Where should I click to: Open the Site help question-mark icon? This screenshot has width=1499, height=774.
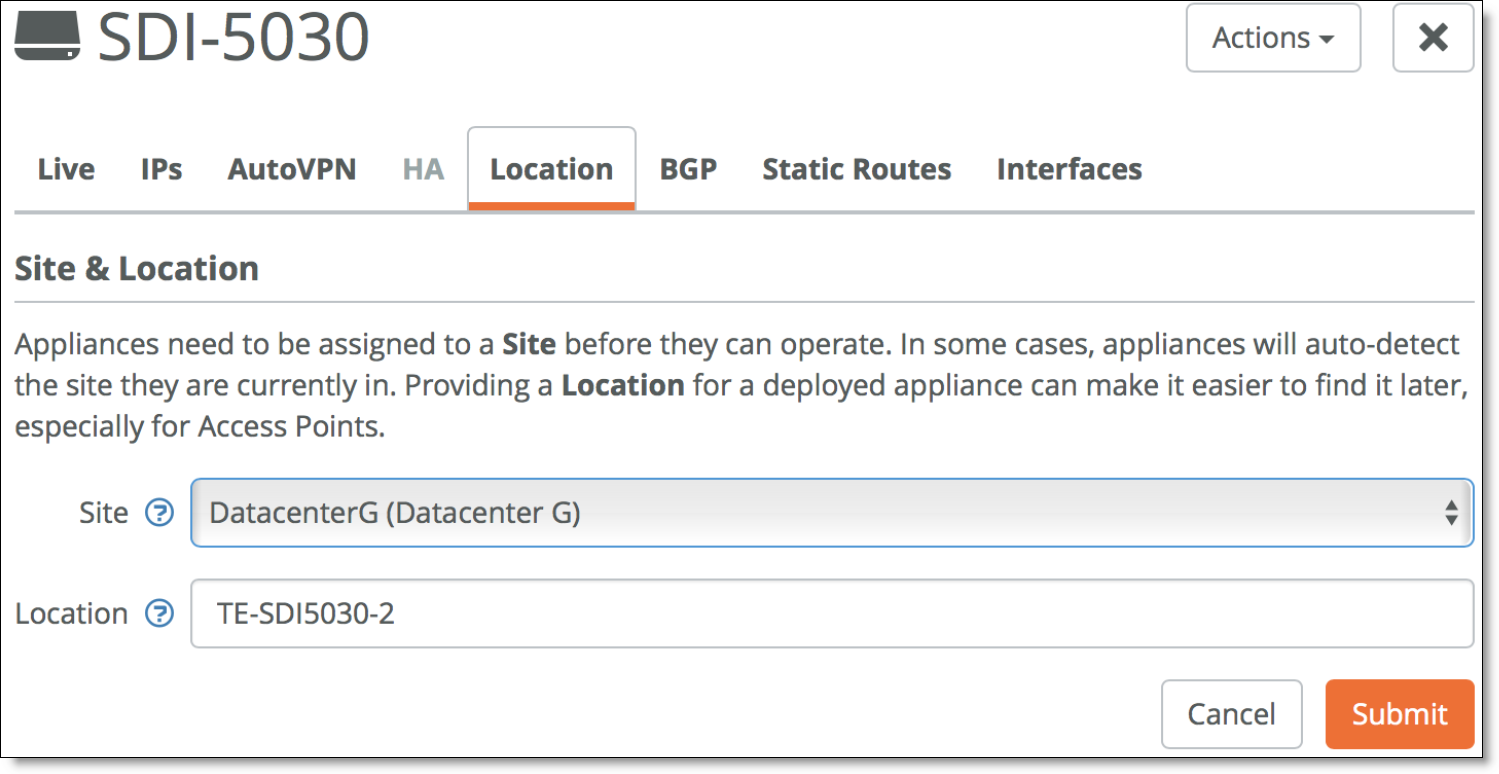click(159, 513)
